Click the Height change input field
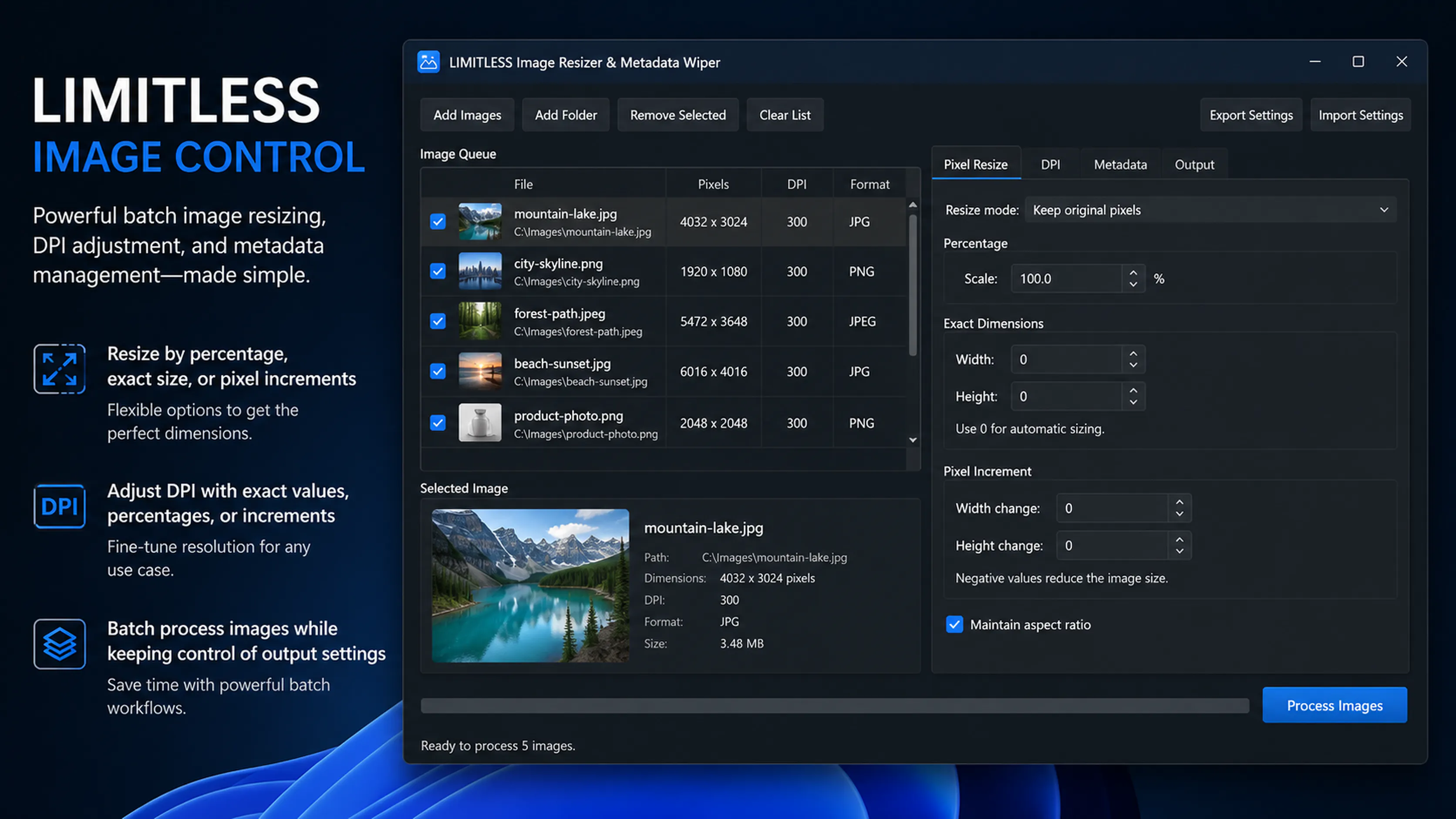 coord(1112,546)
